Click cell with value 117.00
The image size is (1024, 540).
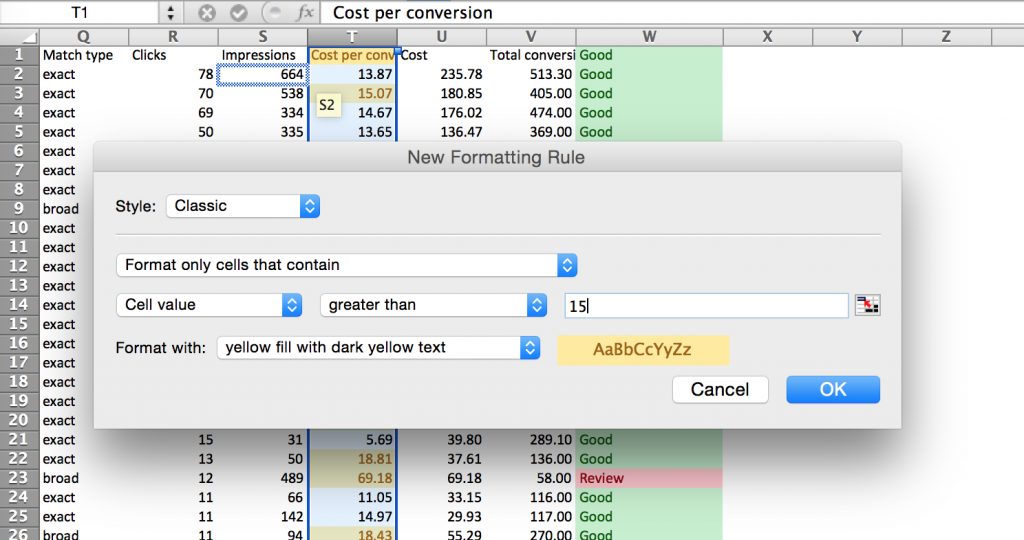coord(532,516)
